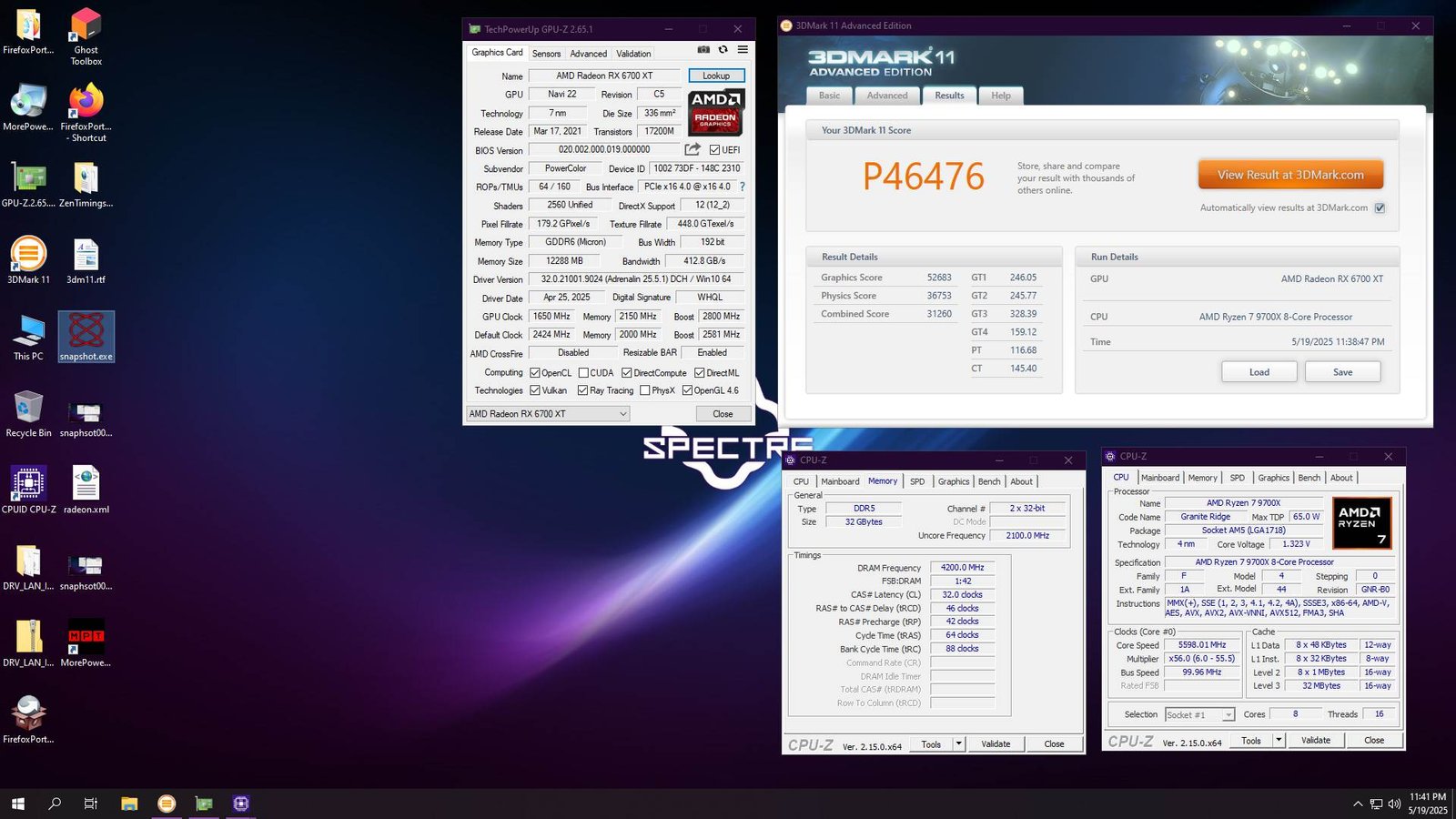The height and width of the screenshot is (819, 1456).
Task: Click Bus Interface question mark icon
Action: coord(743,187)
